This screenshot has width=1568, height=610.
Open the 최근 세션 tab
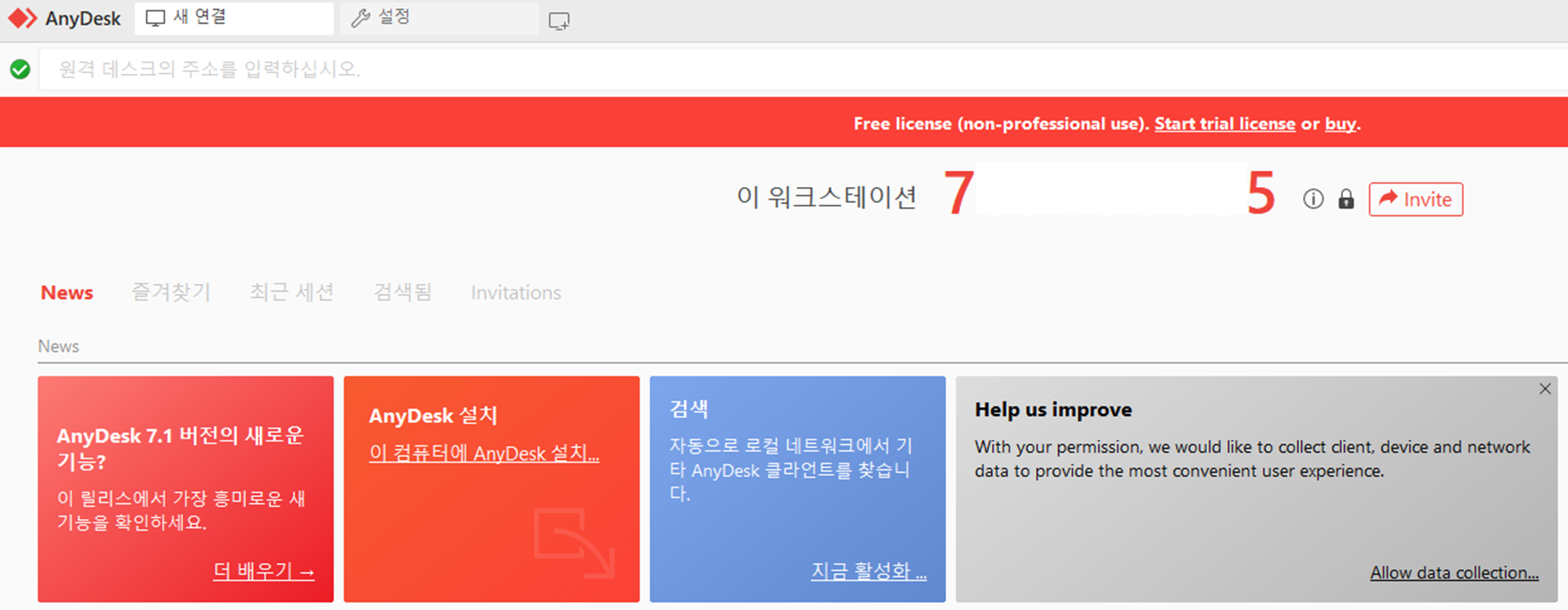click(292, 293)
